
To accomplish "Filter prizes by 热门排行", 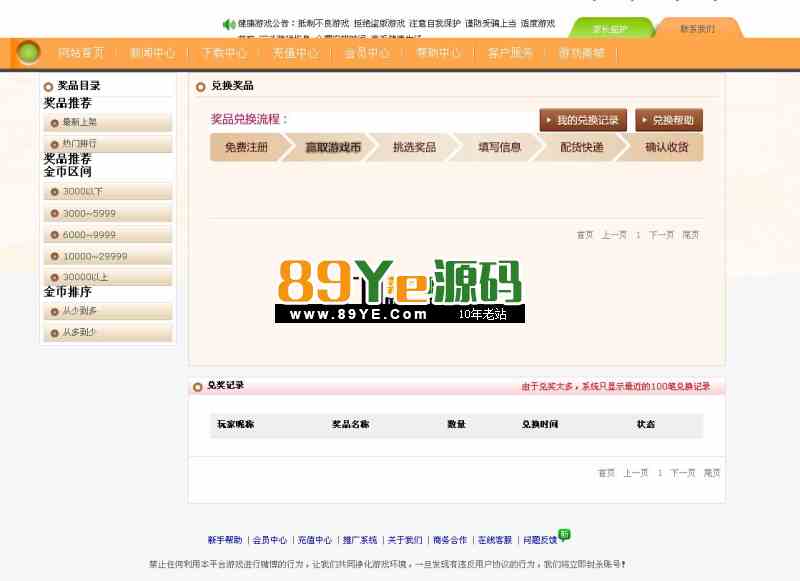I will pyautogui.click(x=108, y=144).
